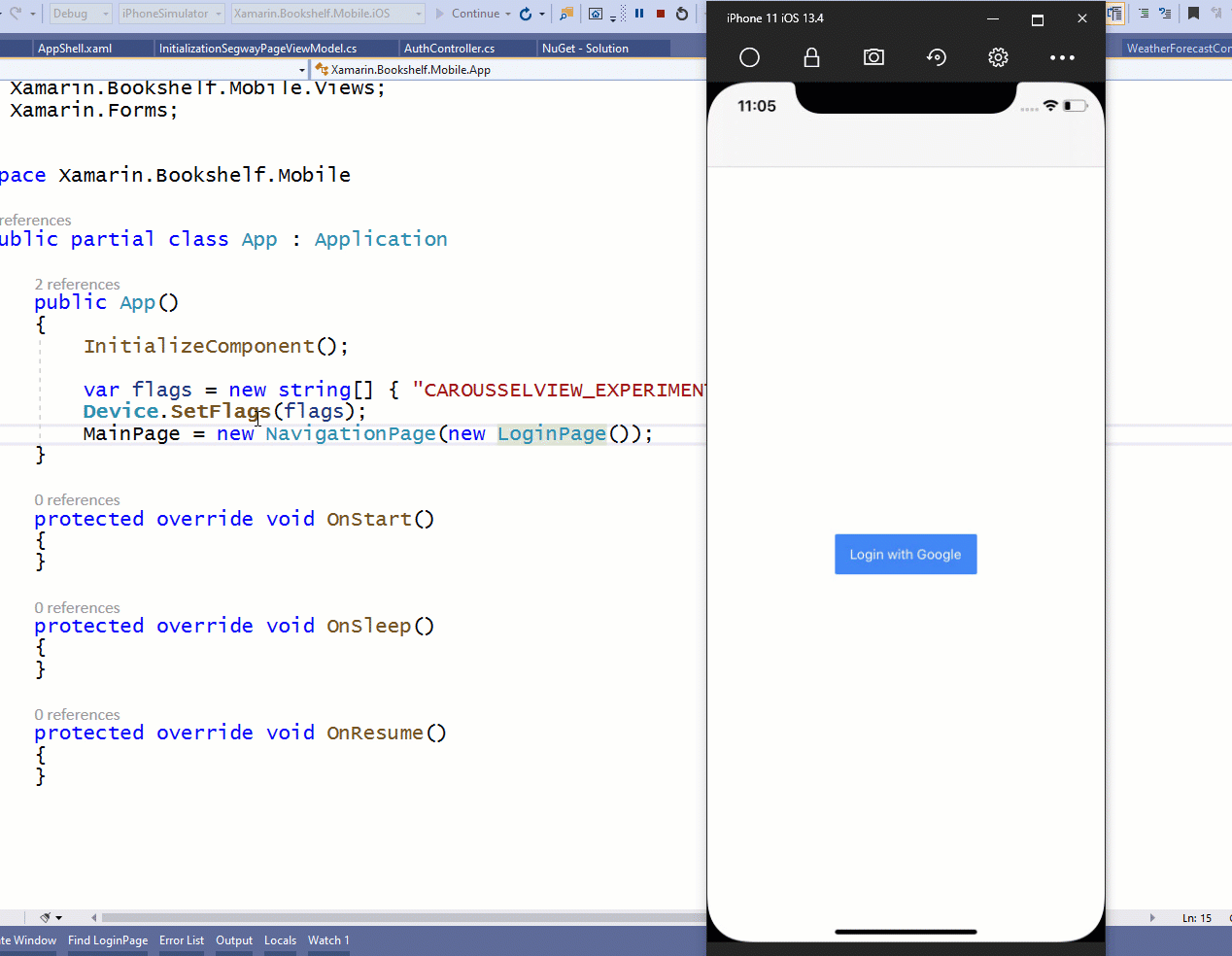Image resolution: width=1232 pixels, height=956 pixels.
Task: Expand the Continue button dropdown arrow
Action: pyautogui.click(x=508, y=14)
